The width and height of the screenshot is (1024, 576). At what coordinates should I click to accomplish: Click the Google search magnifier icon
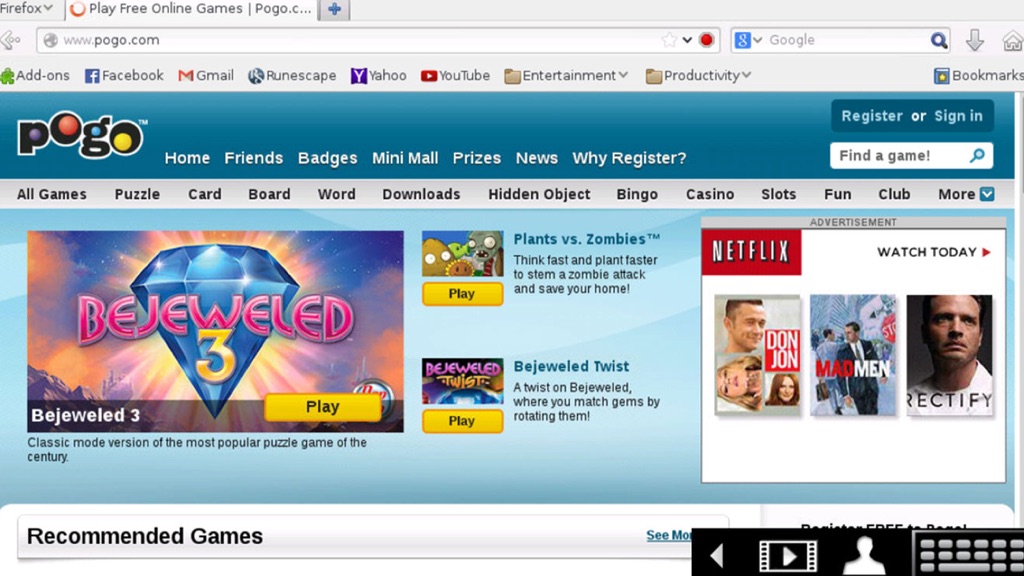point(938,40)
